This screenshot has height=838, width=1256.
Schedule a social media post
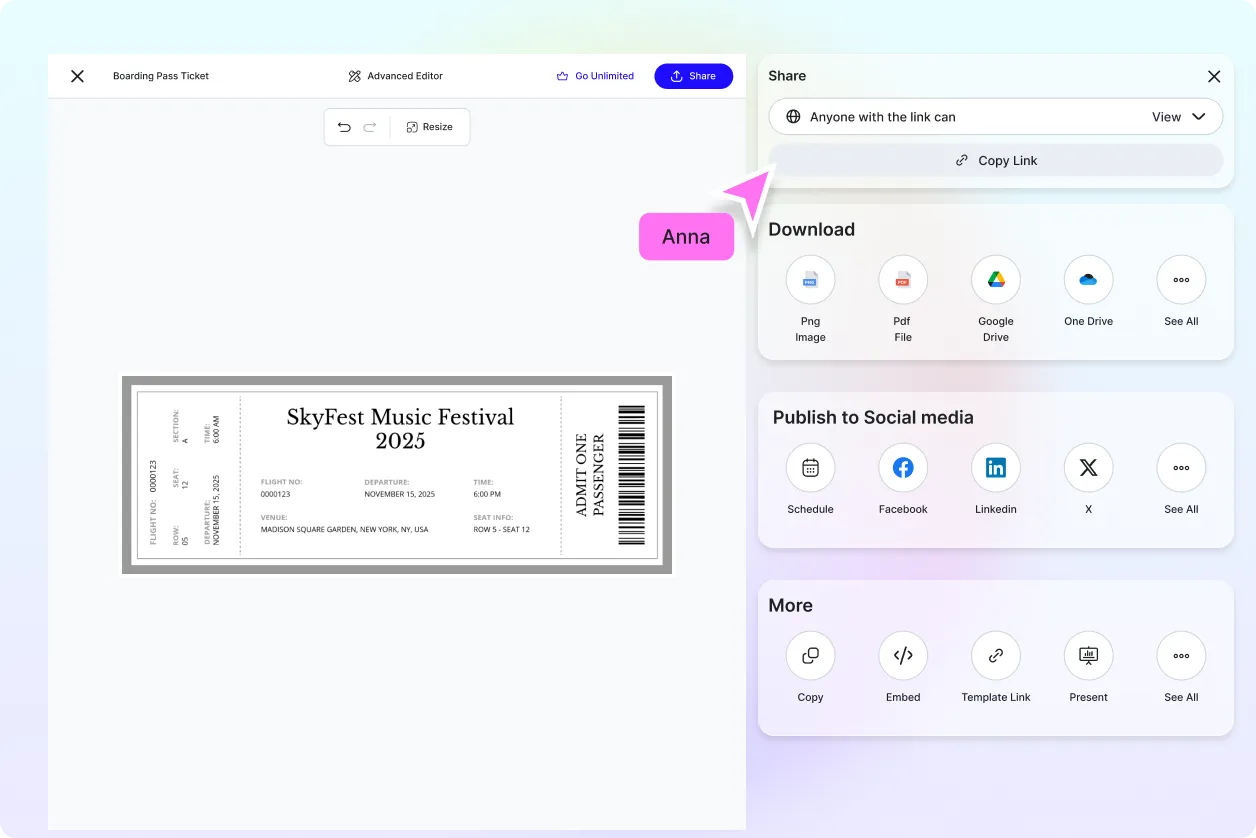[810, 468]
